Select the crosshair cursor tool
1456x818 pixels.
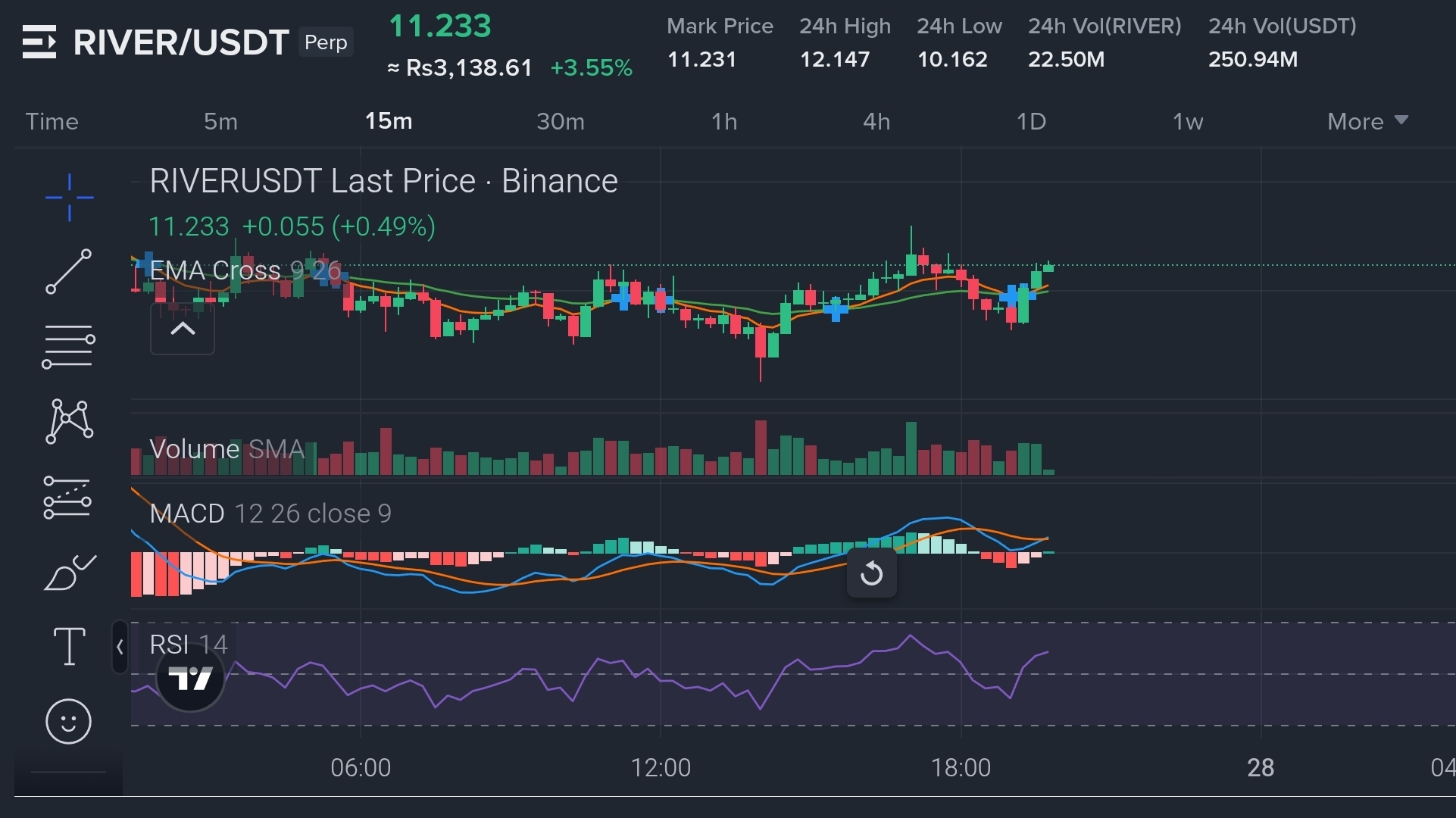tap(69, 198)
